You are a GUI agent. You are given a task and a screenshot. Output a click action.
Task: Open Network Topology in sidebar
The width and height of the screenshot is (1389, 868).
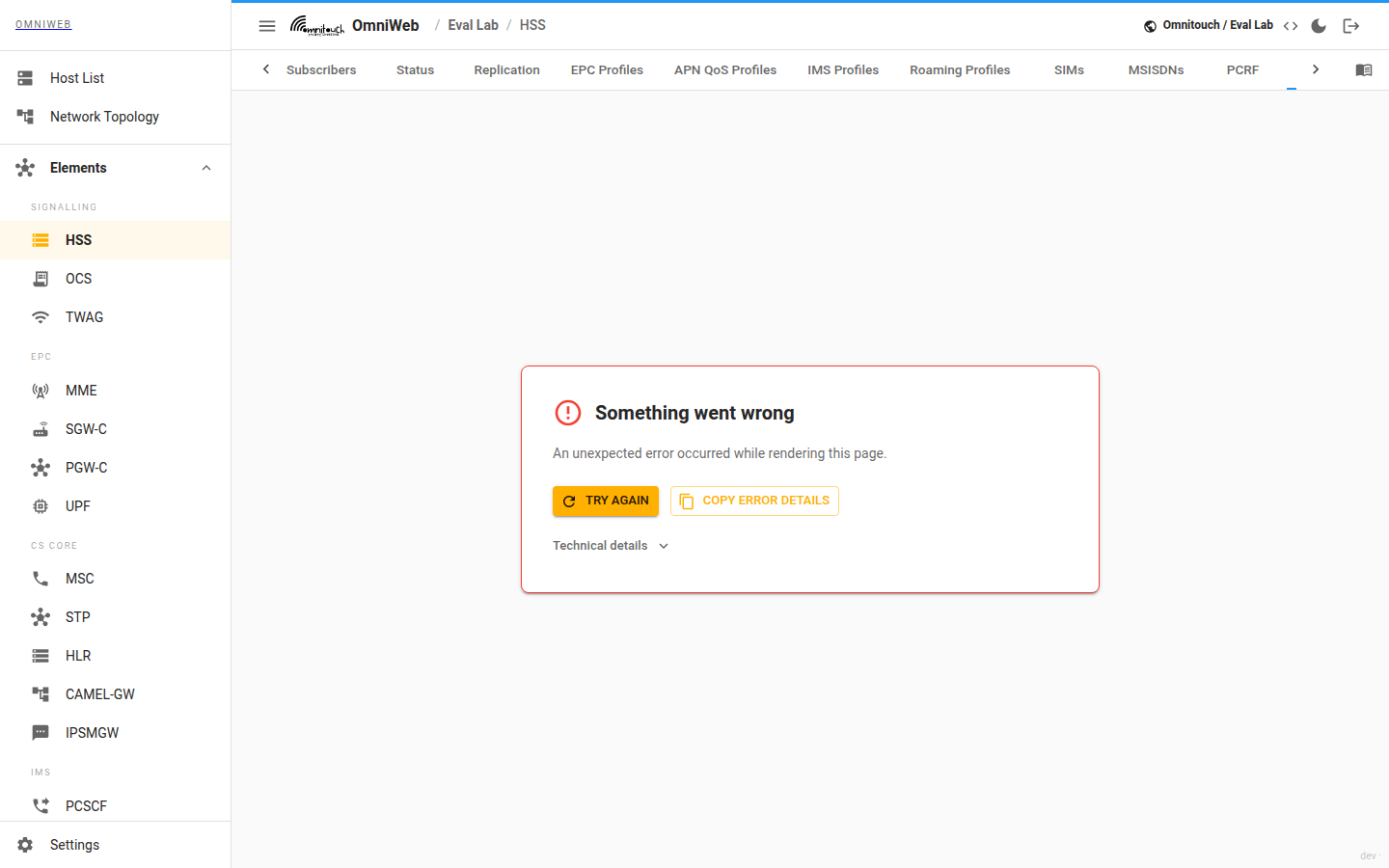click(116, 117)
